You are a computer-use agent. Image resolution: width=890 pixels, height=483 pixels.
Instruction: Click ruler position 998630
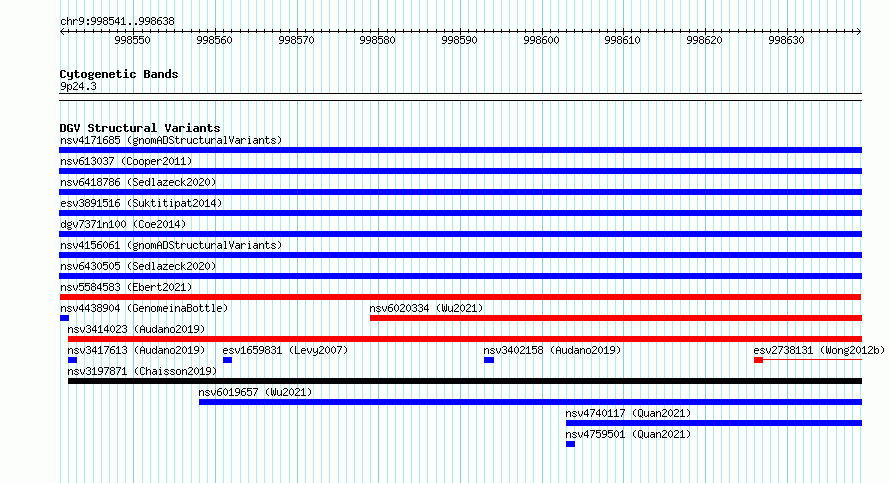coord(786,40)
